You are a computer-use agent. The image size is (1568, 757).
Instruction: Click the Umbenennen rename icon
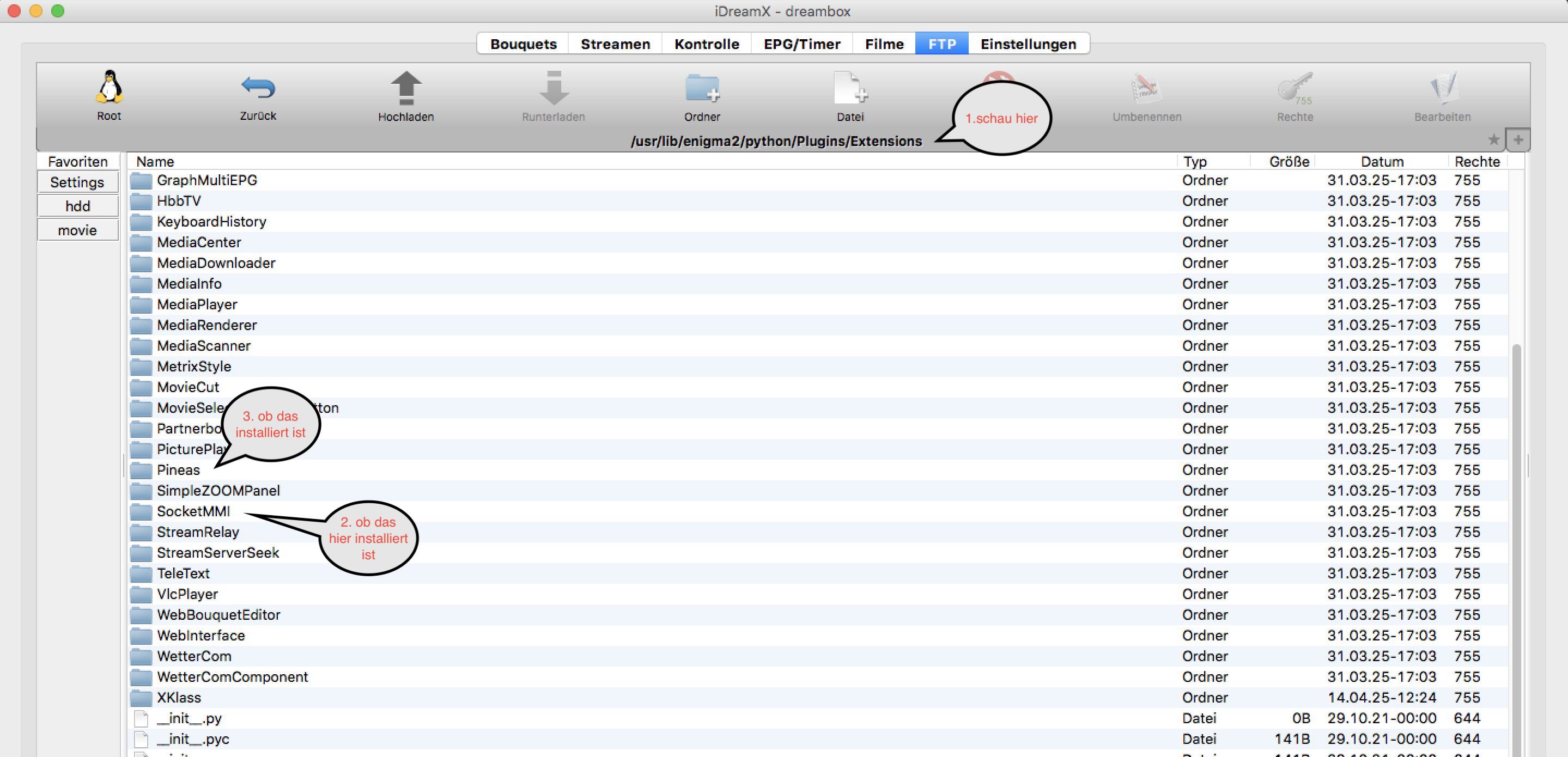tap(1147, 88)
